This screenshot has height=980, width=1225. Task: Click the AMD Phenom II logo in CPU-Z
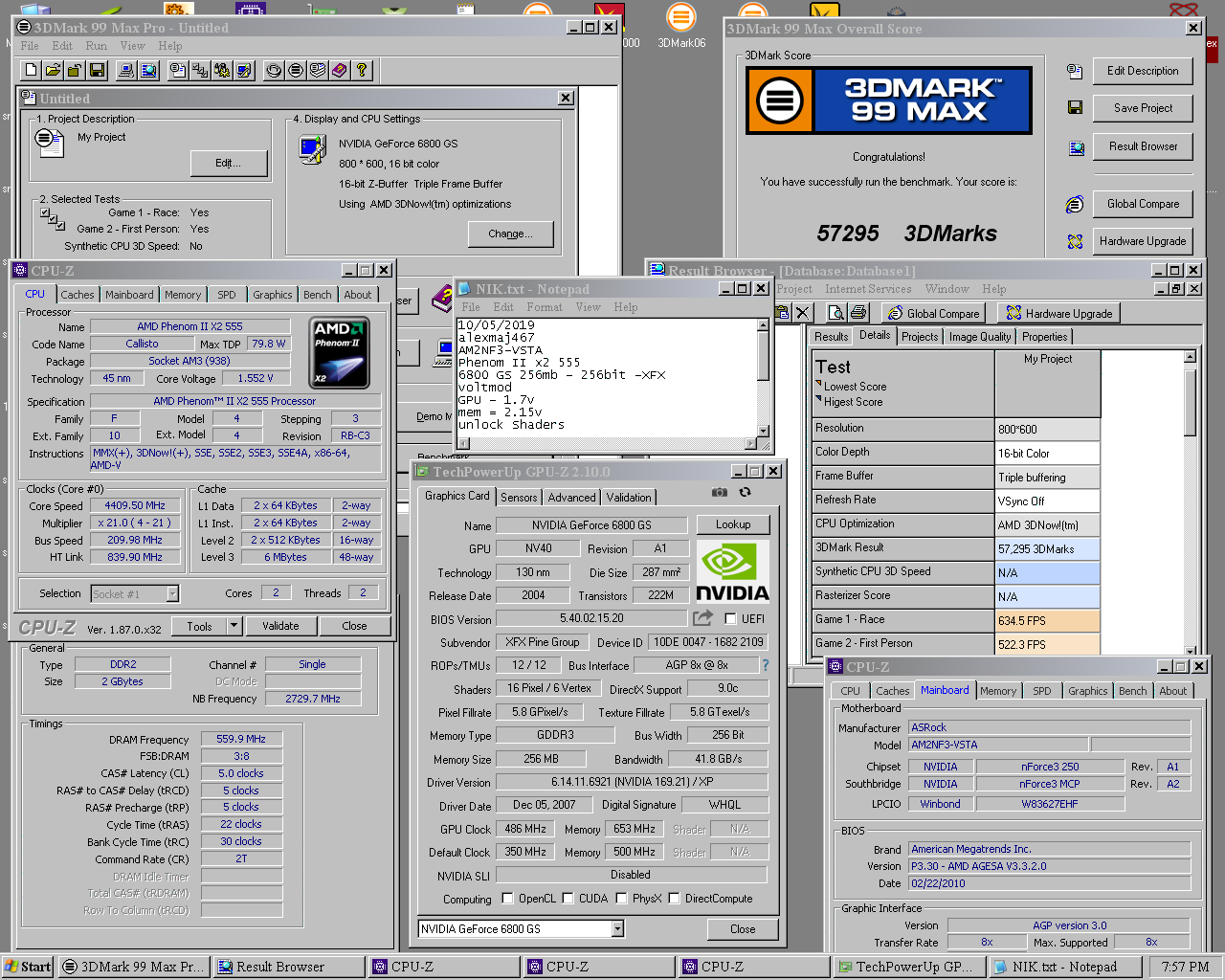340,352
